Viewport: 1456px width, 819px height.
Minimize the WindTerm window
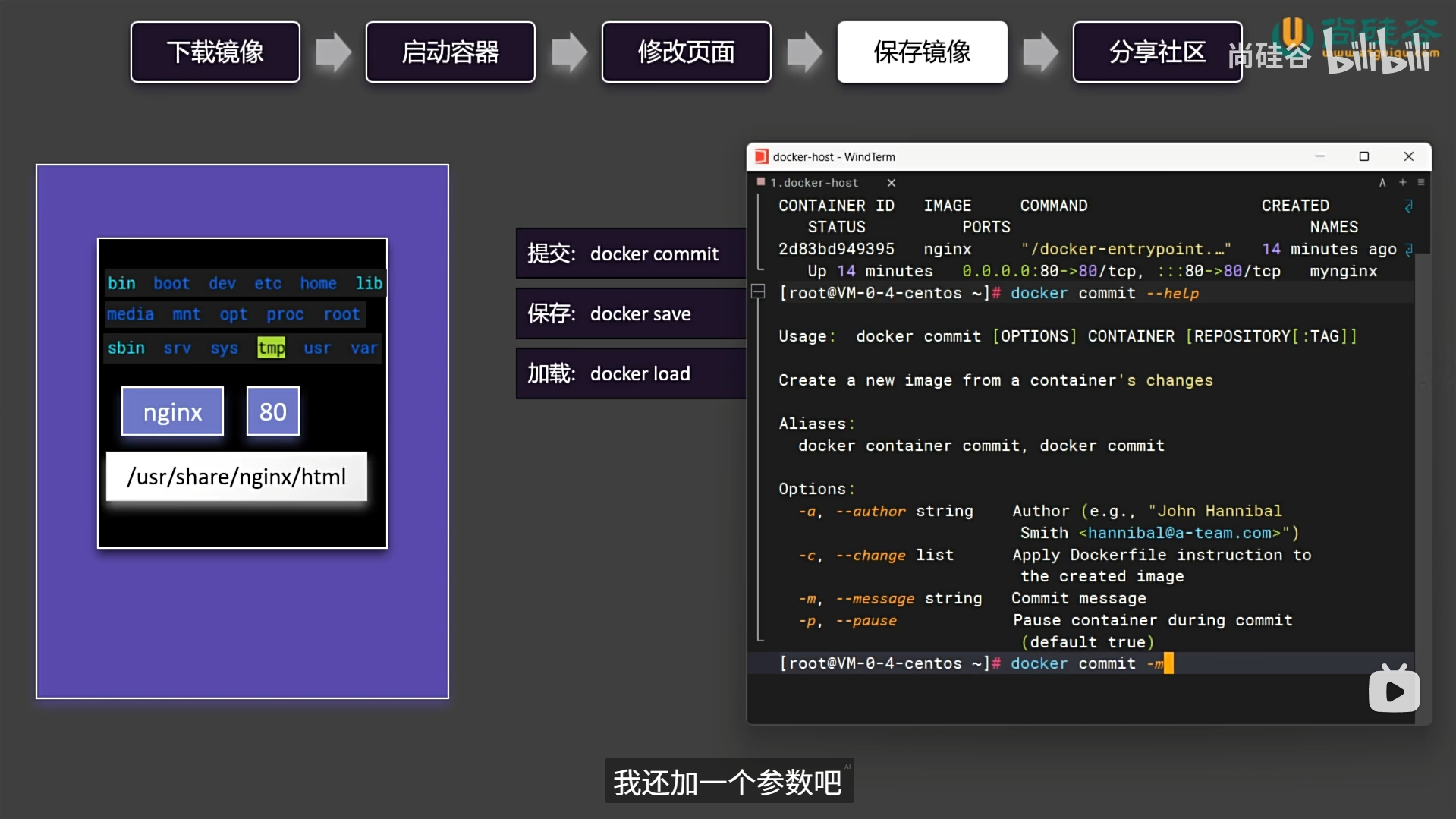[1320, 156]
